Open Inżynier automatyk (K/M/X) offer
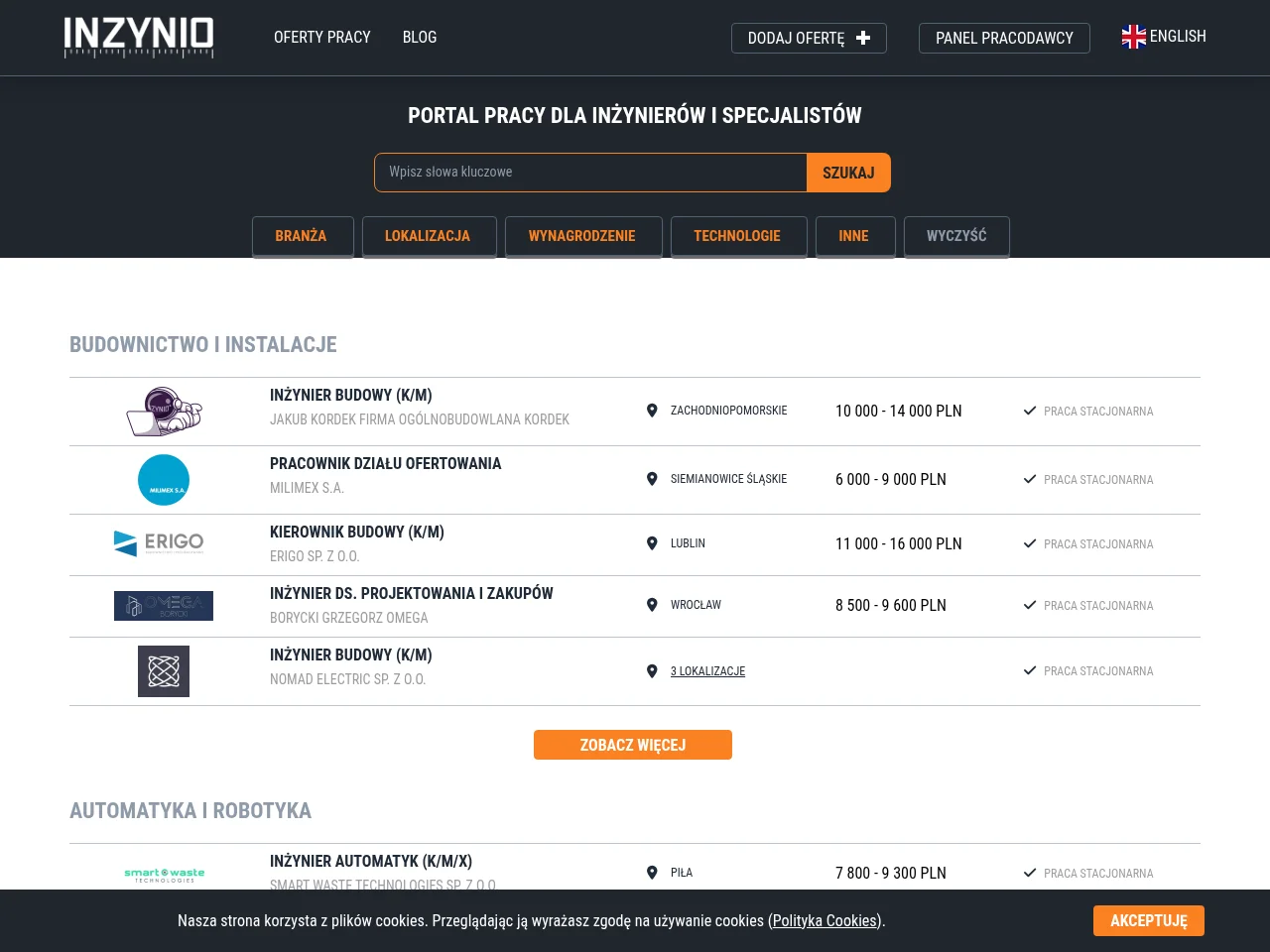 tap(371, 861)
